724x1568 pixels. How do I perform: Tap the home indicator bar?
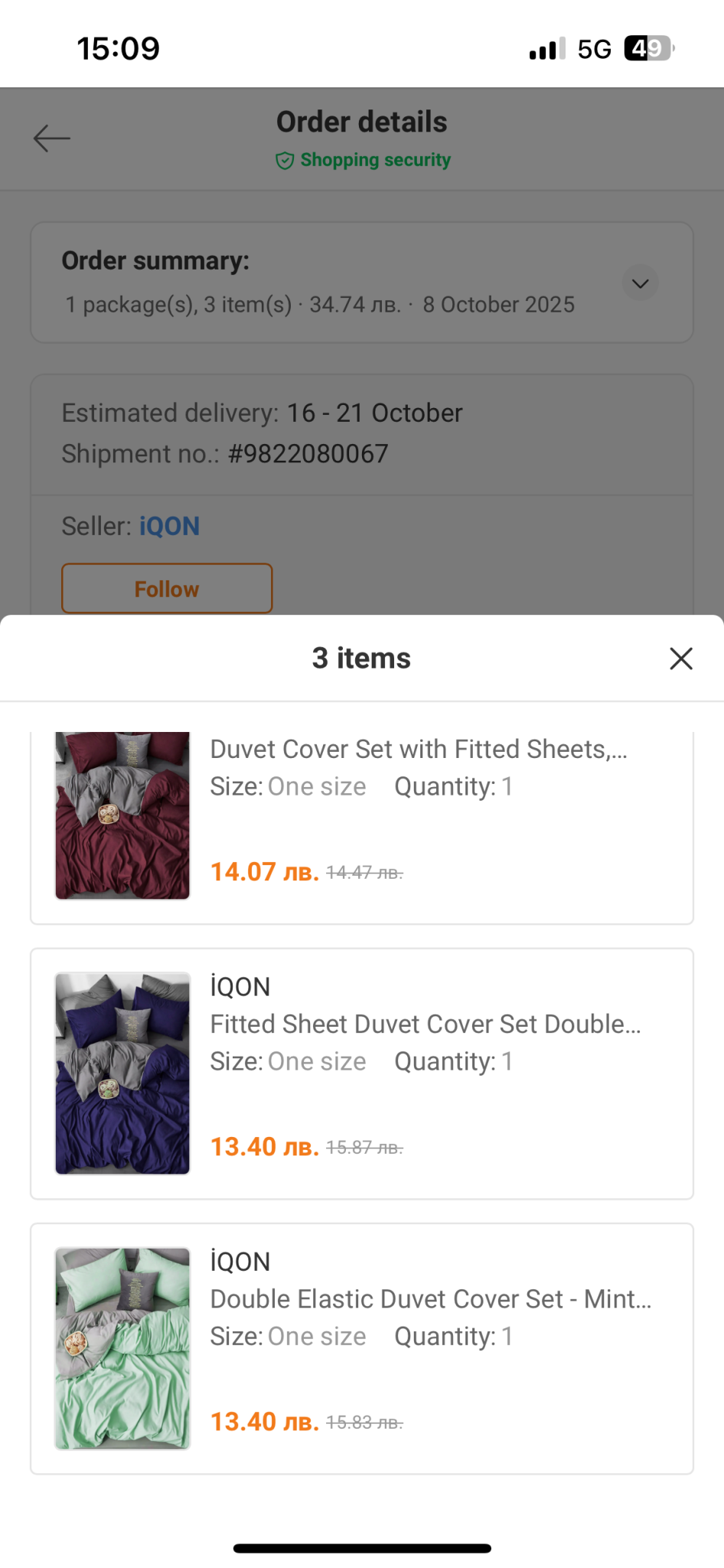pyautogui.click(x=362, y=1548)
